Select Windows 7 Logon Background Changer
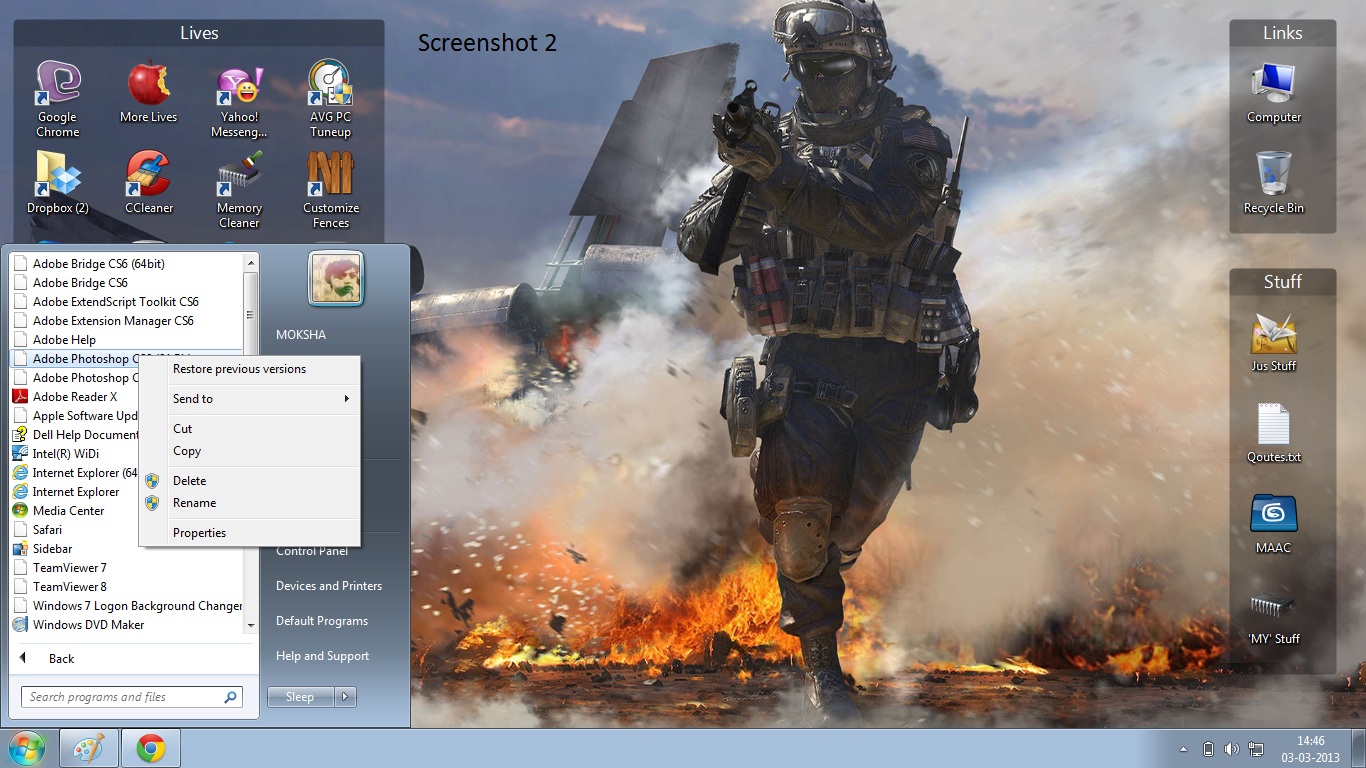The height and width of the screenshot is (768, 1366). pyautogui.click(x=137, y=606)
